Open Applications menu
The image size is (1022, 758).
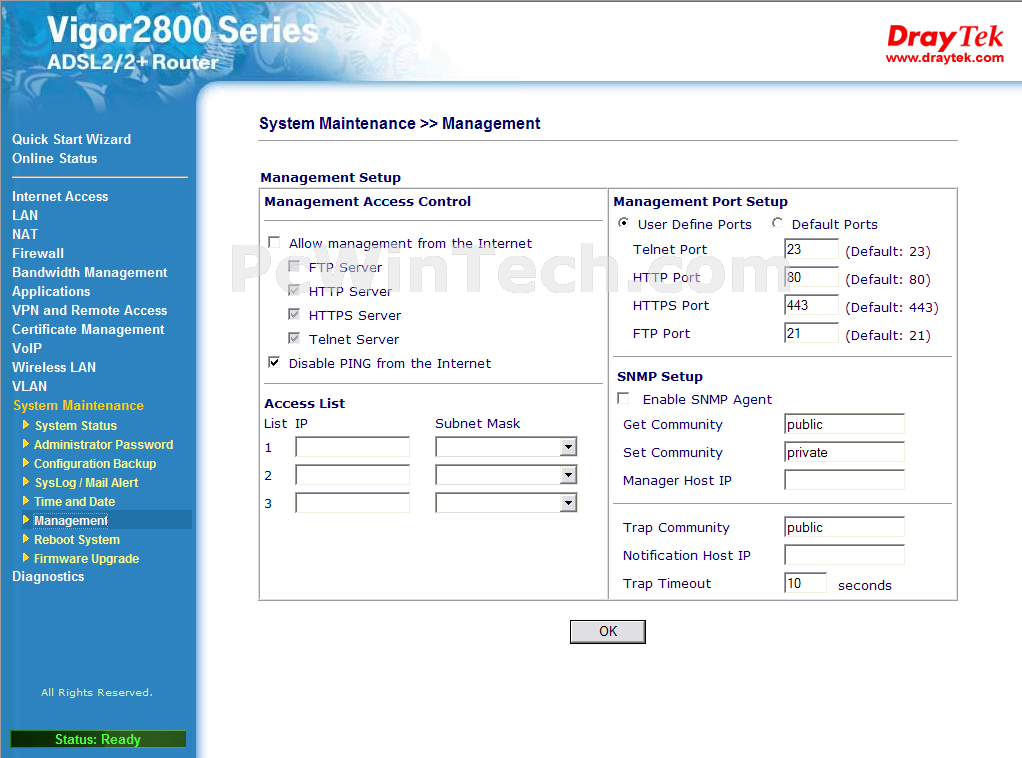(x=51, y=291)
